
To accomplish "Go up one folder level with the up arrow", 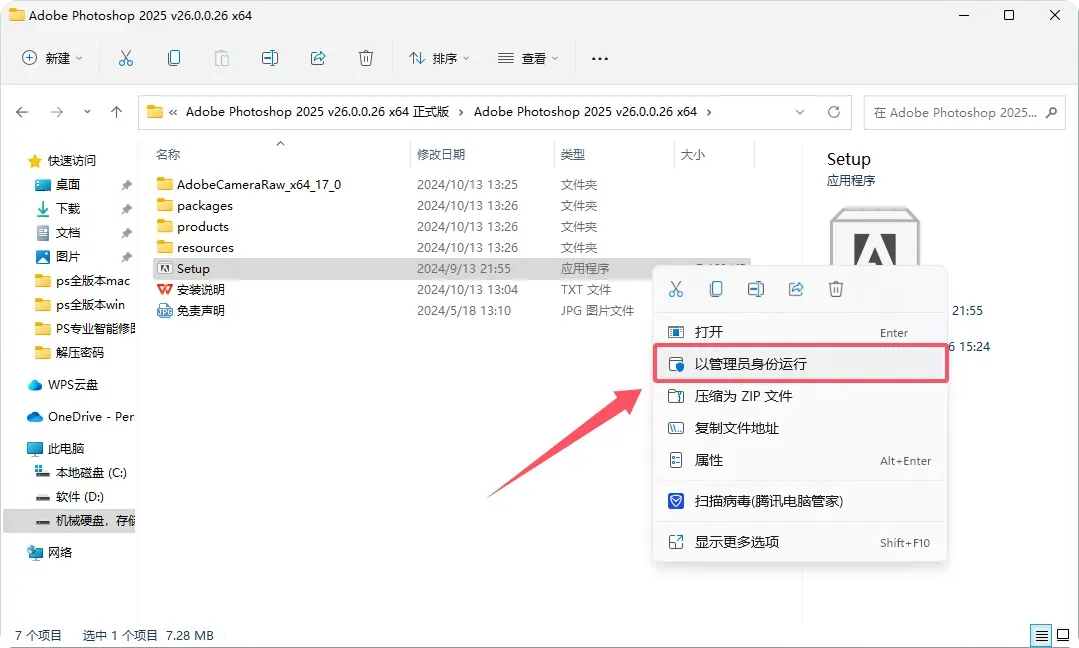I will pyautogui.click(x=116, y=111).
